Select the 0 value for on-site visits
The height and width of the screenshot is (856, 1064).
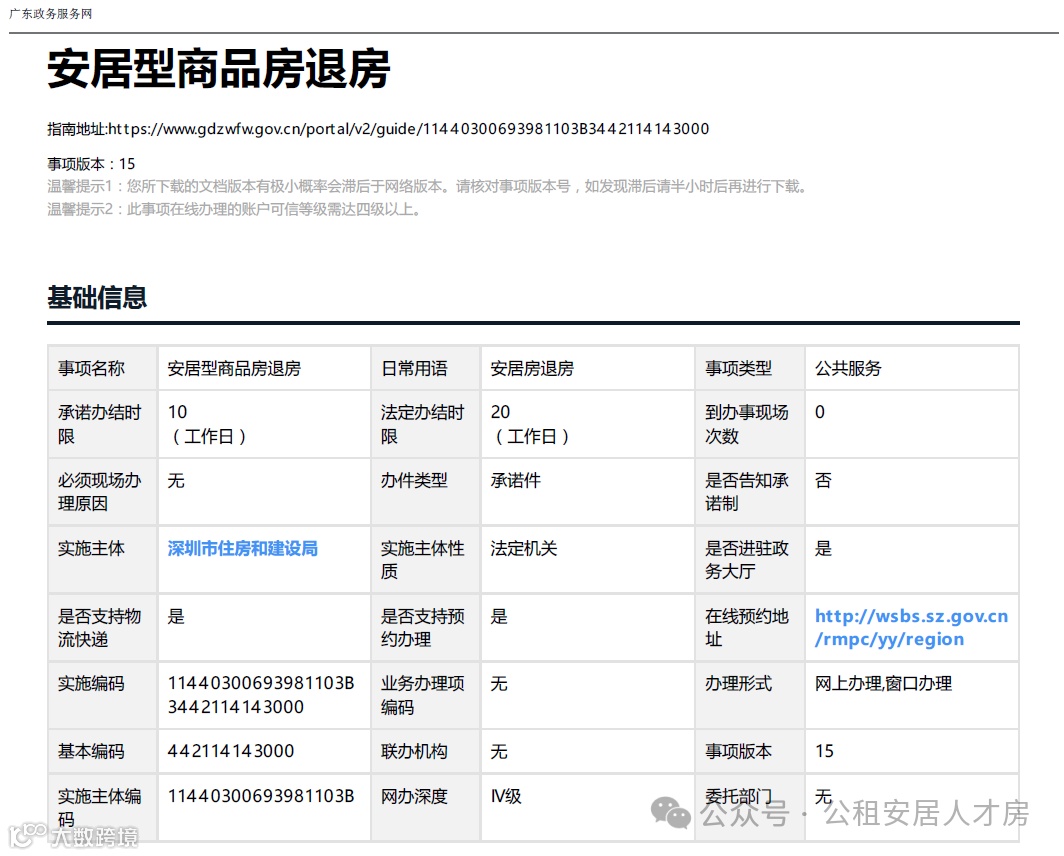point(820,412)
